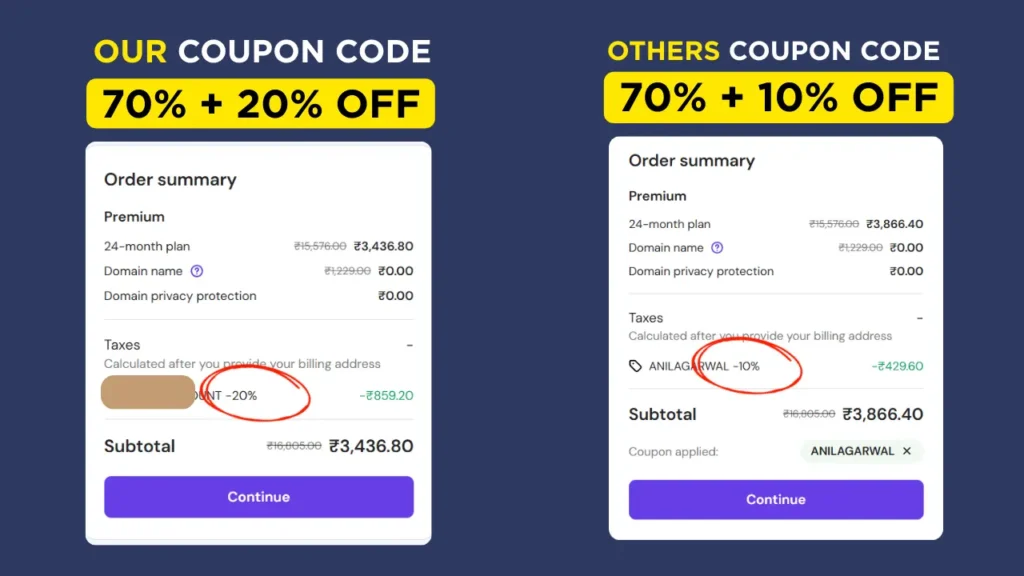Click the ANILAGARWAL coupon applied chip
The height and width of the screenshot is (576, 1024).
point(852,451)
